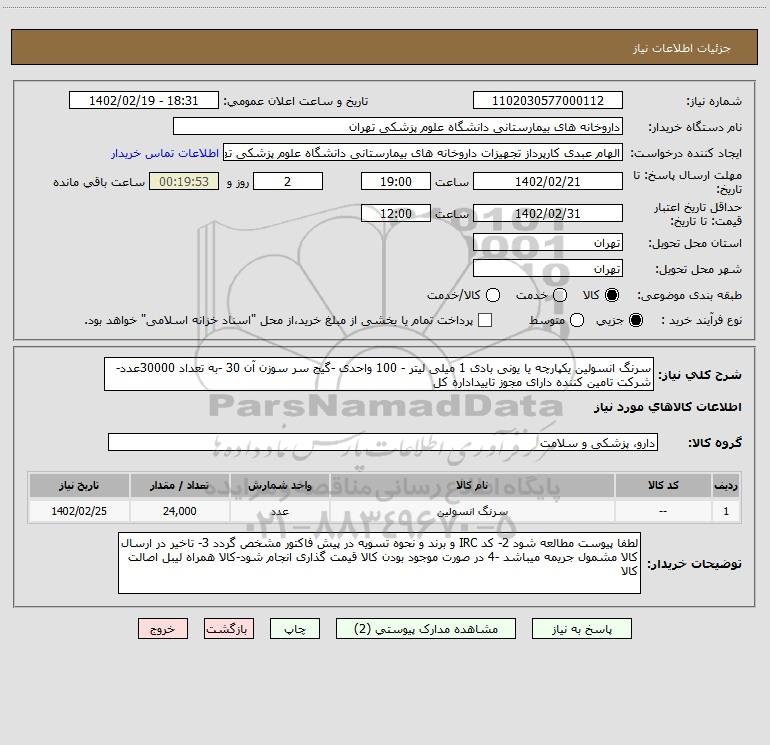Click the اطلاعات کالاهای مورد نیاز heading
The width and height of the screenshot is (770, 745).
(668, 407)
